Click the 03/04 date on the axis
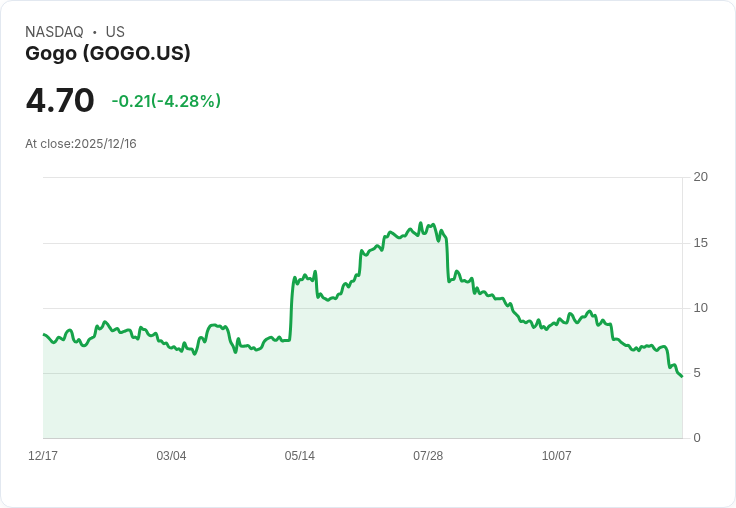The height and width of the screenshot is (508, 736). point(171,456)
